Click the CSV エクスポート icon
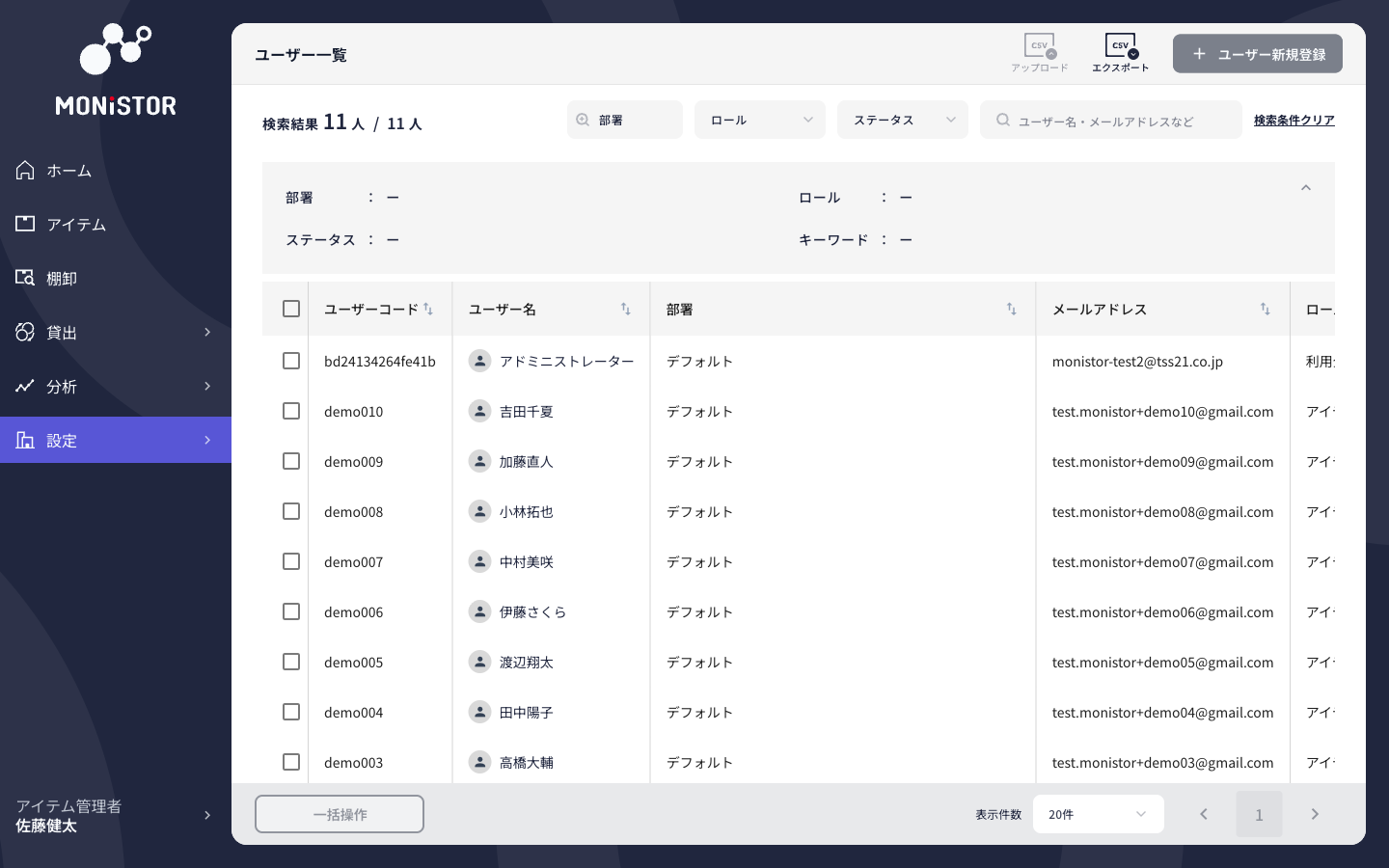Screen dimensions: 1389x868 click(x=1120, y=44)
